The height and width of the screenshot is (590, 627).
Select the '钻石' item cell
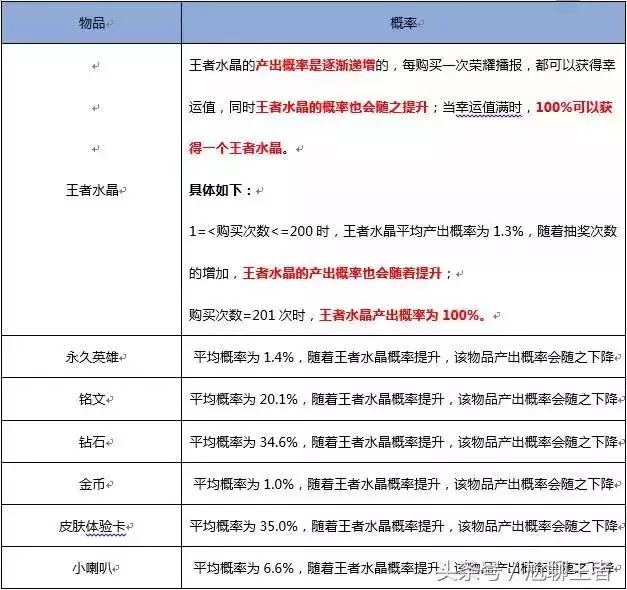tap(92, 442)
